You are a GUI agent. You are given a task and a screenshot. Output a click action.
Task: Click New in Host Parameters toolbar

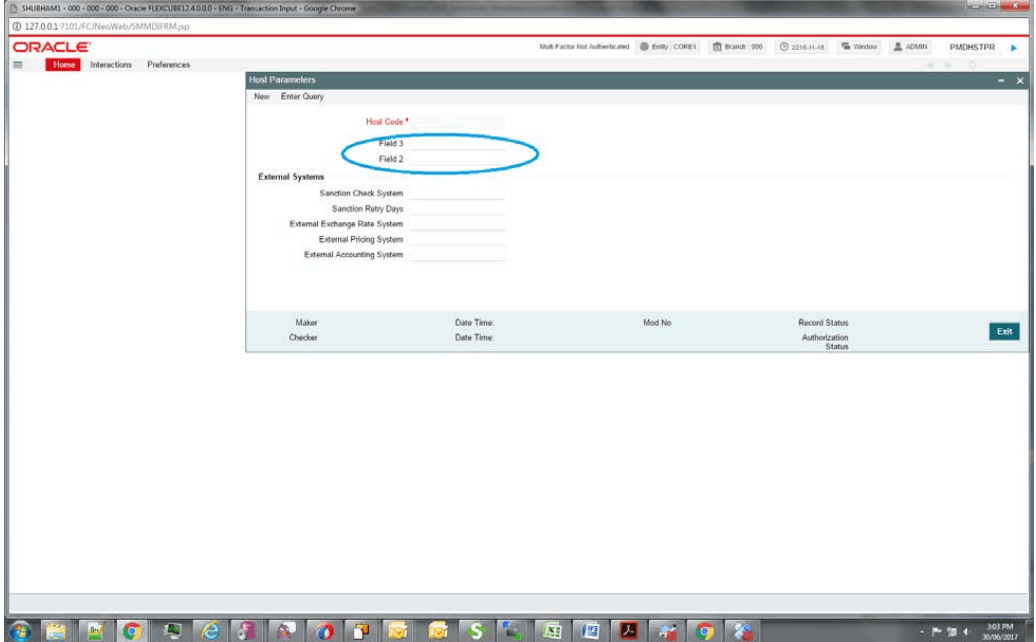(262, 96)
